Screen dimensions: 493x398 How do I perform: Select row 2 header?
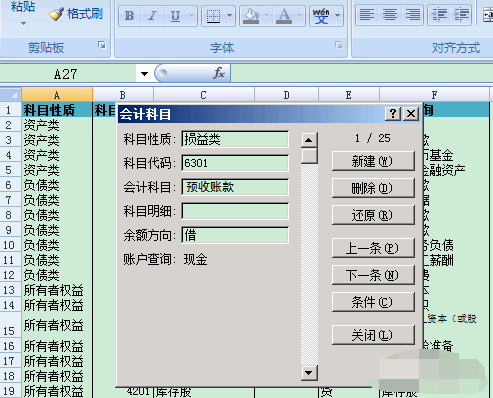11,125
